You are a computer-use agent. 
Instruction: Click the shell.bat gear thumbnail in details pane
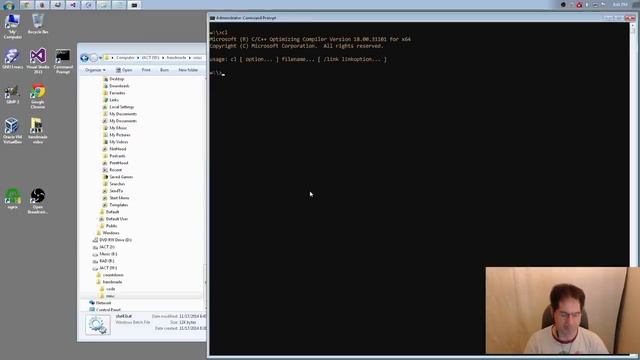(x=98, y=325)
